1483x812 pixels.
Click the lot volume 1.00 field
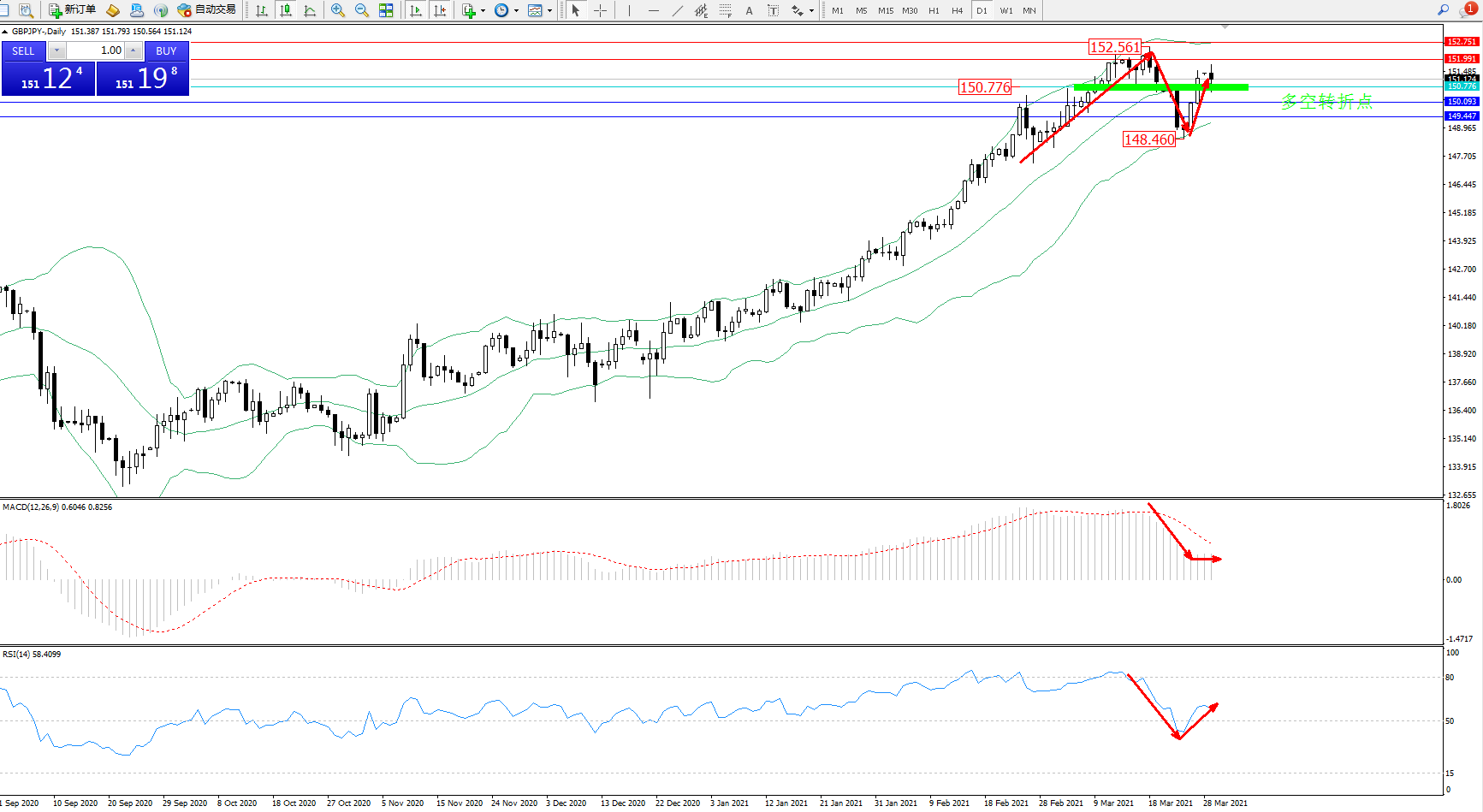point(98,50)
